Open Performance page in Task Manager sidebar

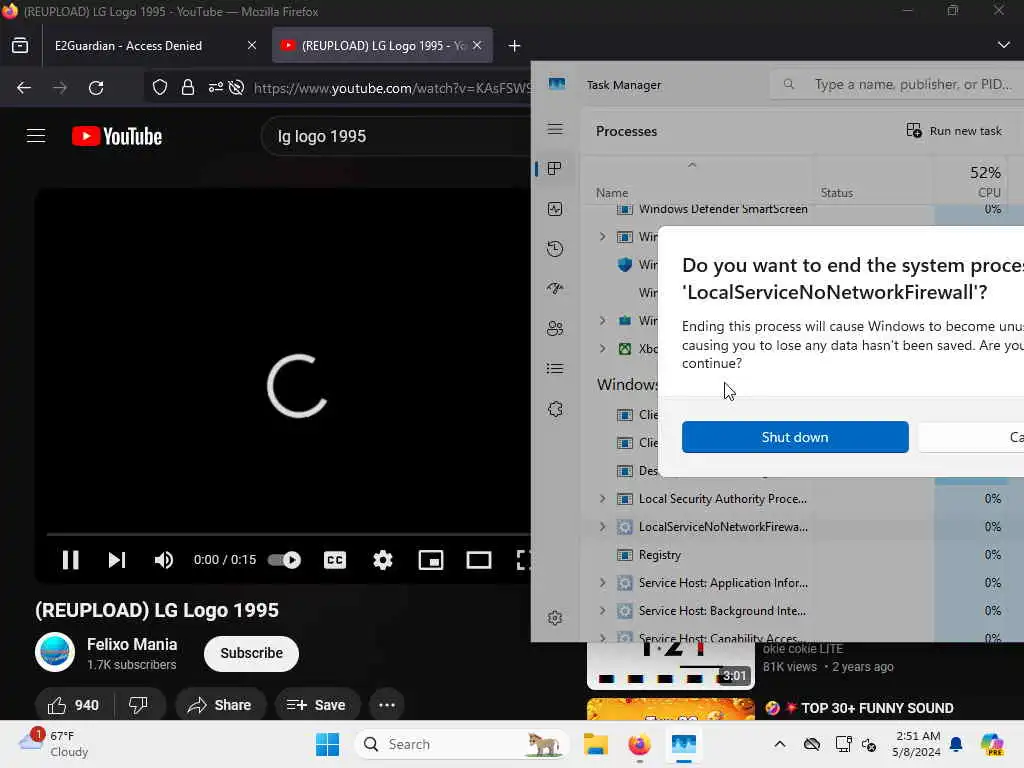point(555,209)
